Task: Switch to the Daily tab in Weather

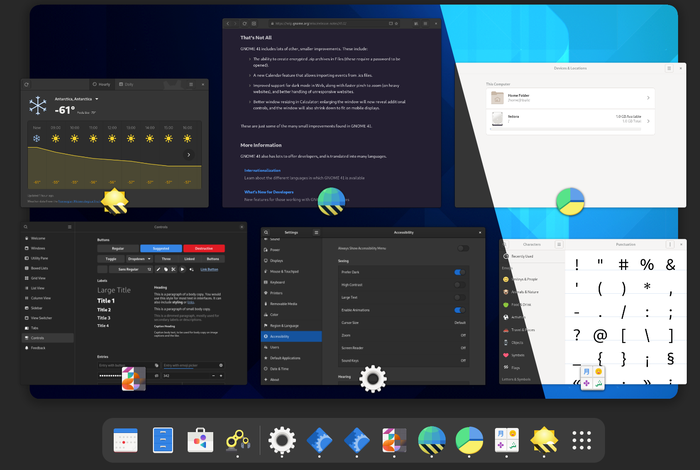Action: point(126,84)
